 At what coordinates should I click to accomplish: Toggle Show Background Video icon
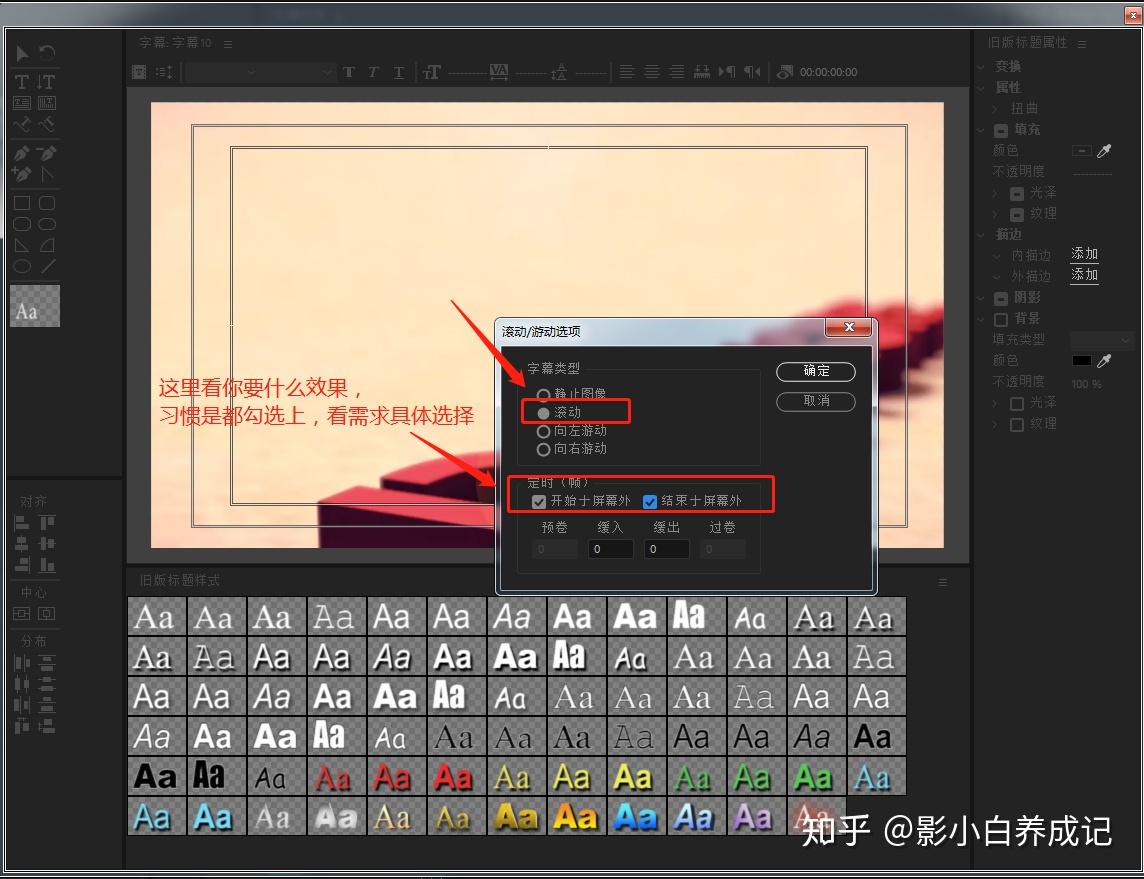[x=785, y=71]
